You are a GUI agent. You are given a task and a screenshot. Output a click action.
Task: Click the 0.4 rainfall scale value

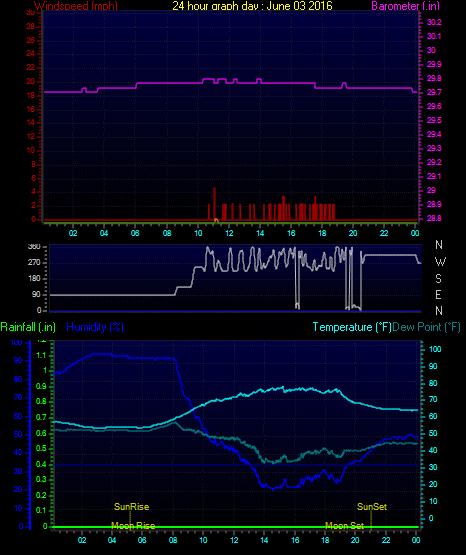41,464
